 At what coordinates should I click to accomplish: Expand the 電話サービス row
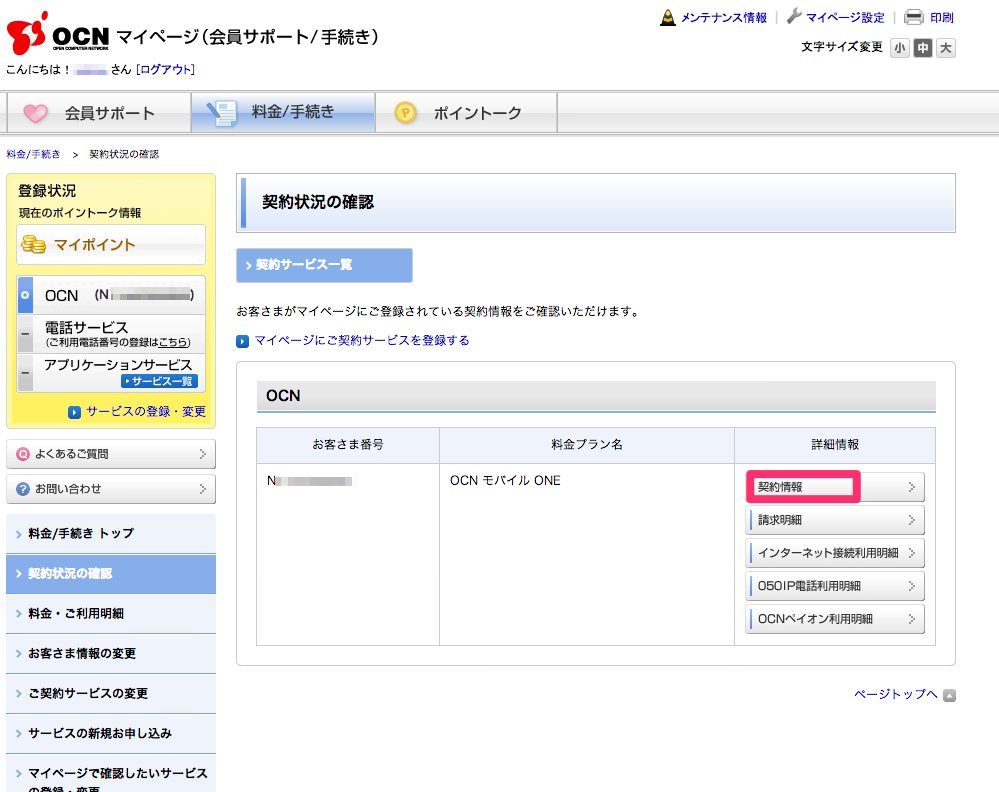click(25, 334)
